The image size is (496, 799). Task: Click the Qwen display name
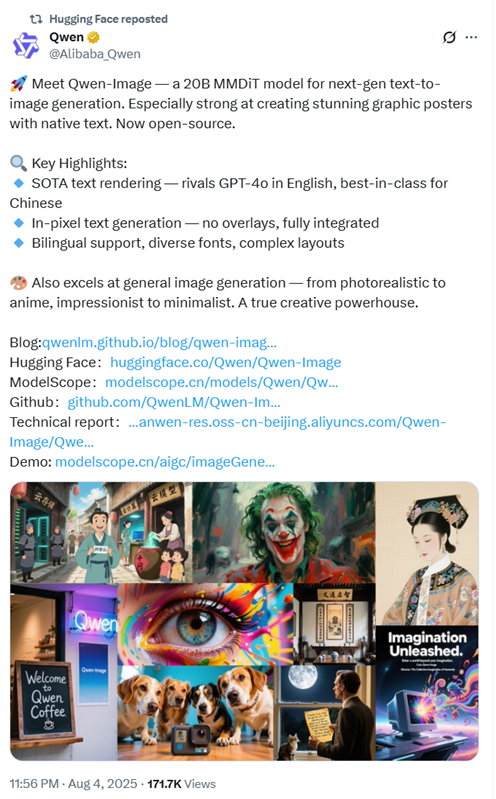[66, 37]
